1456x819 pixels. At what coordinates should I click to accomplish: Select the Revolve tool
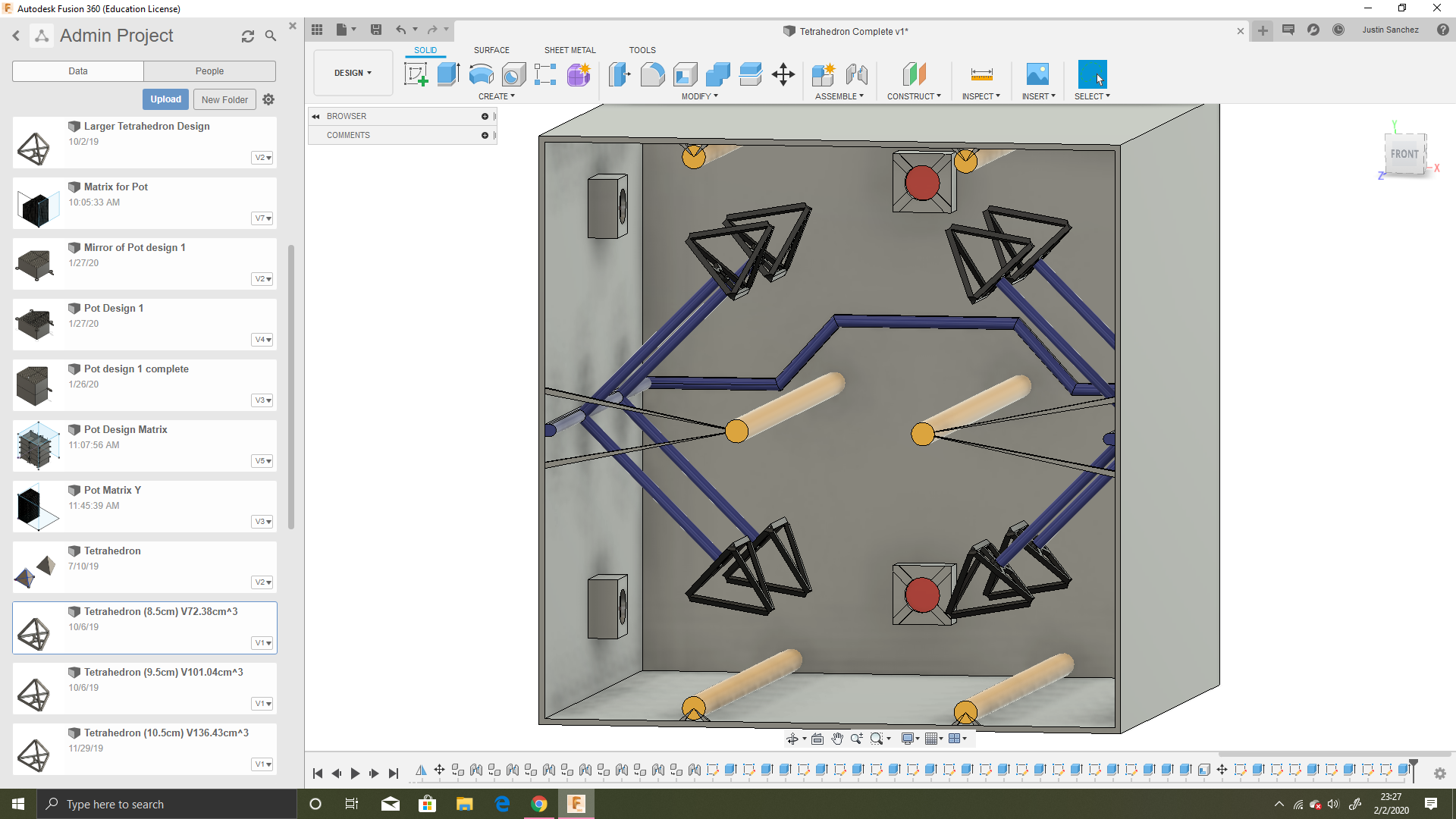(x=481, y=74)
